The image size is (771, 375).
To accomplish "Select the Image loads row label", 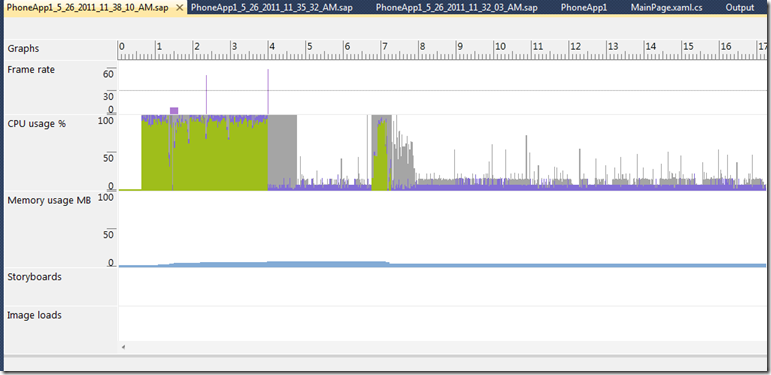I will tap(34, 315).
